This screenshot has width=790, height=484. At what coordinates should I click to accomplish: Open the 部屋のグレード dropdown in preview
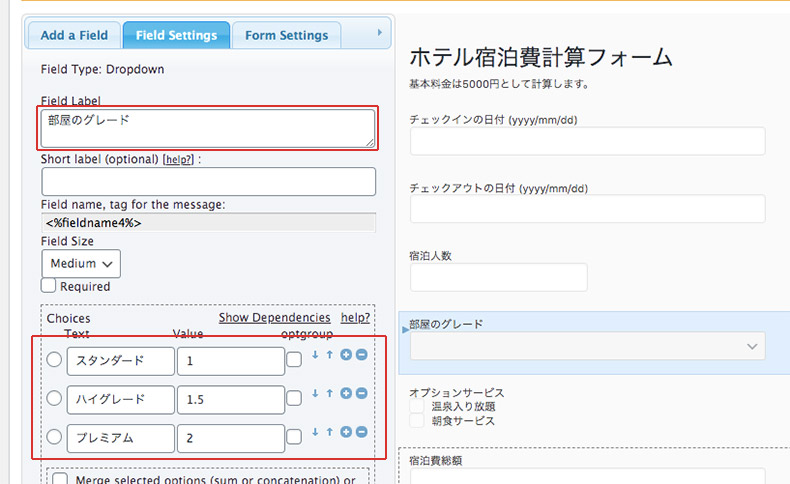pos(587,346)
